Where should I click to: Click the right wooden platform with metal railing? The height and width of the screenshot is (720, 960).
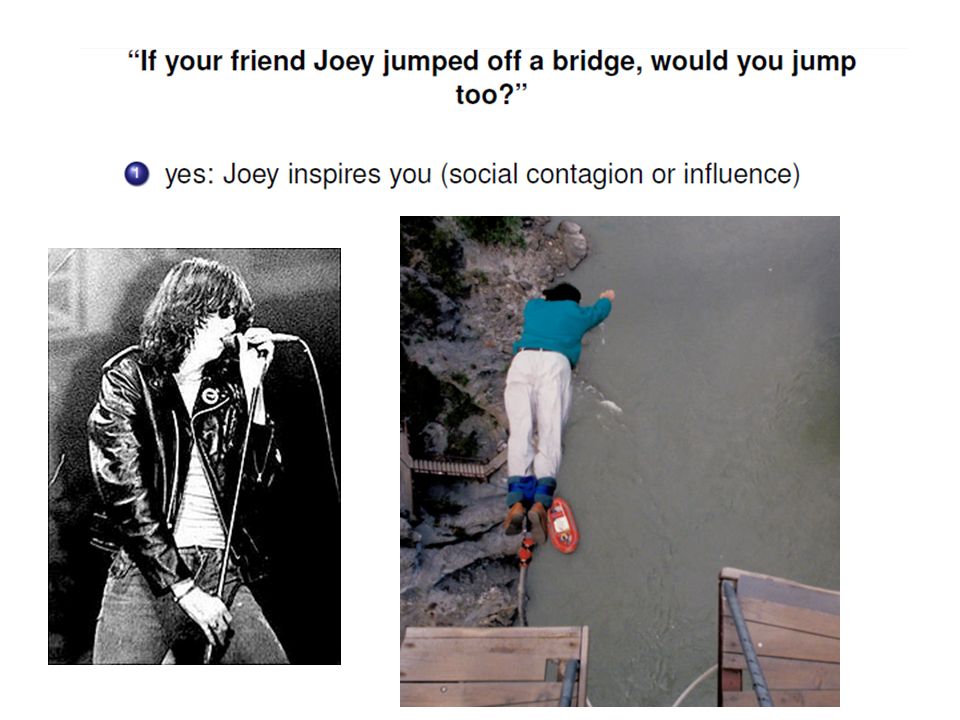[779, 638]
